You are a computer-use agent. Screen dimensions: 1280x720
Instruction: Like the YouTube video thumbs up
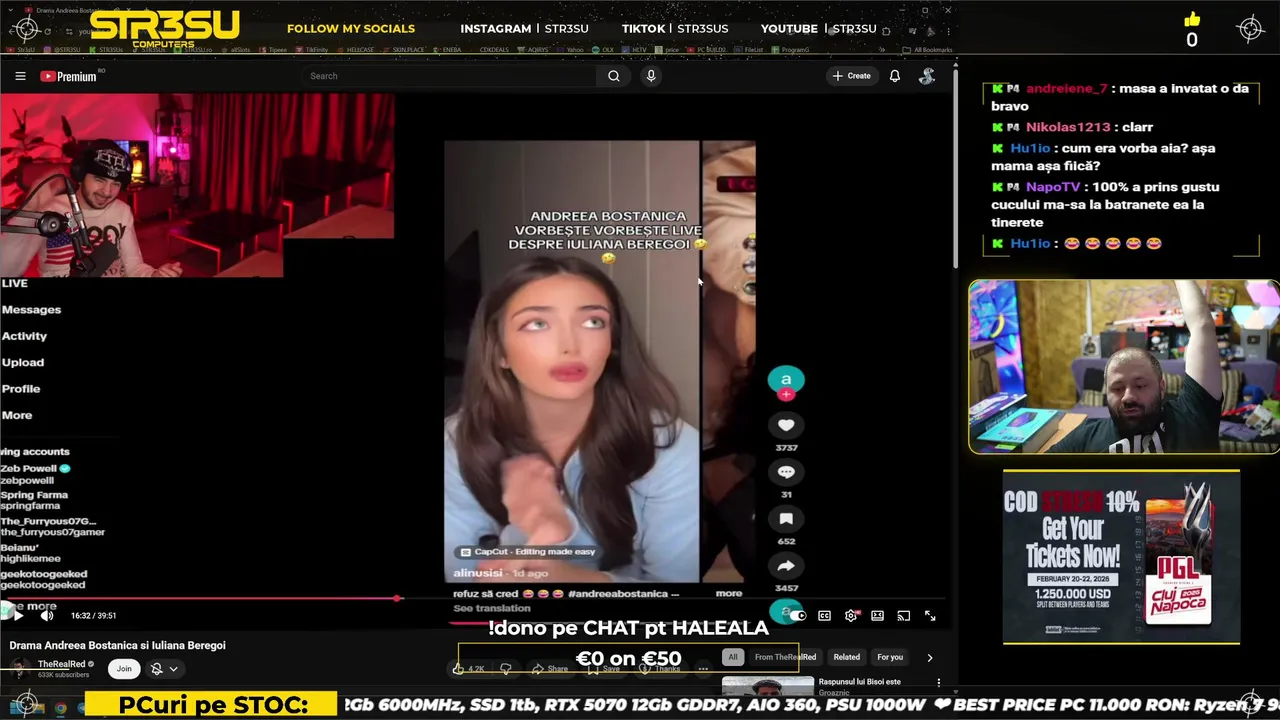[x=470, y=669]
